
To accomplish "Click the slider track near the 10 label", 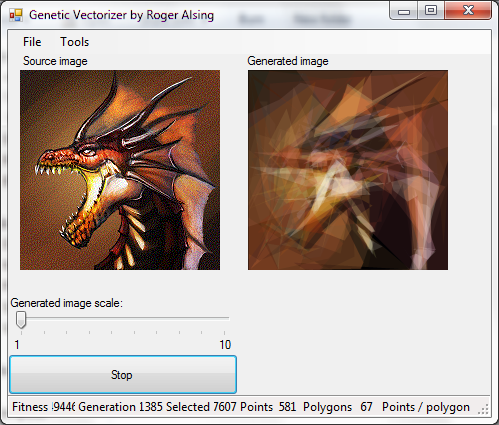I will click(224, 319).
